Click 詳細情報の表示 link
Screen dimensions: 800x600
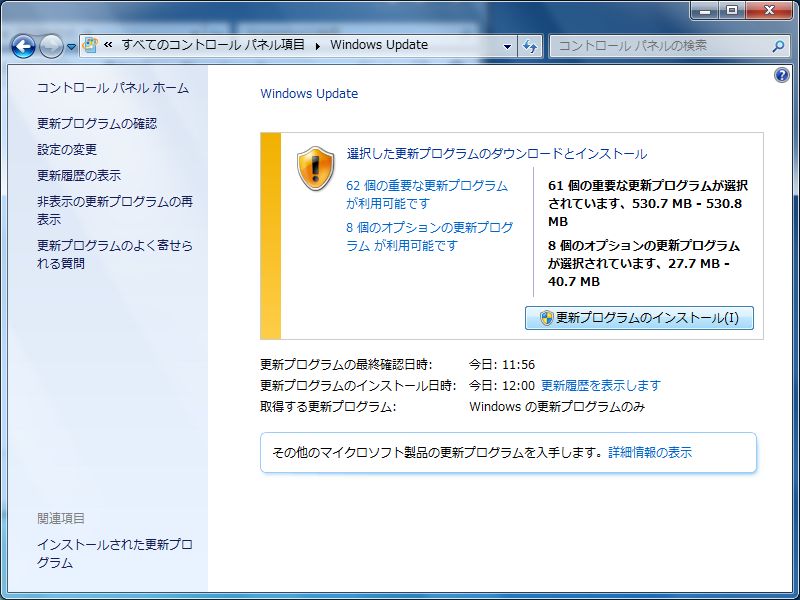click(x=650, y=453)
